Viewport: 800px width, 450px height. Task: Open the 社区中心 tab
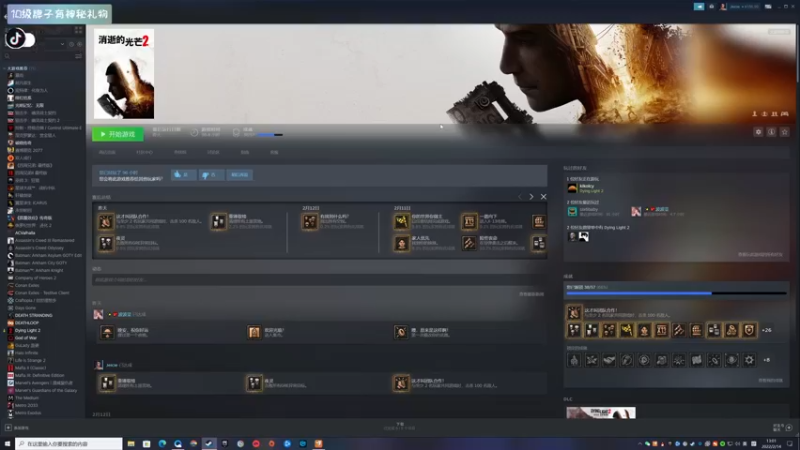point(144,153)
